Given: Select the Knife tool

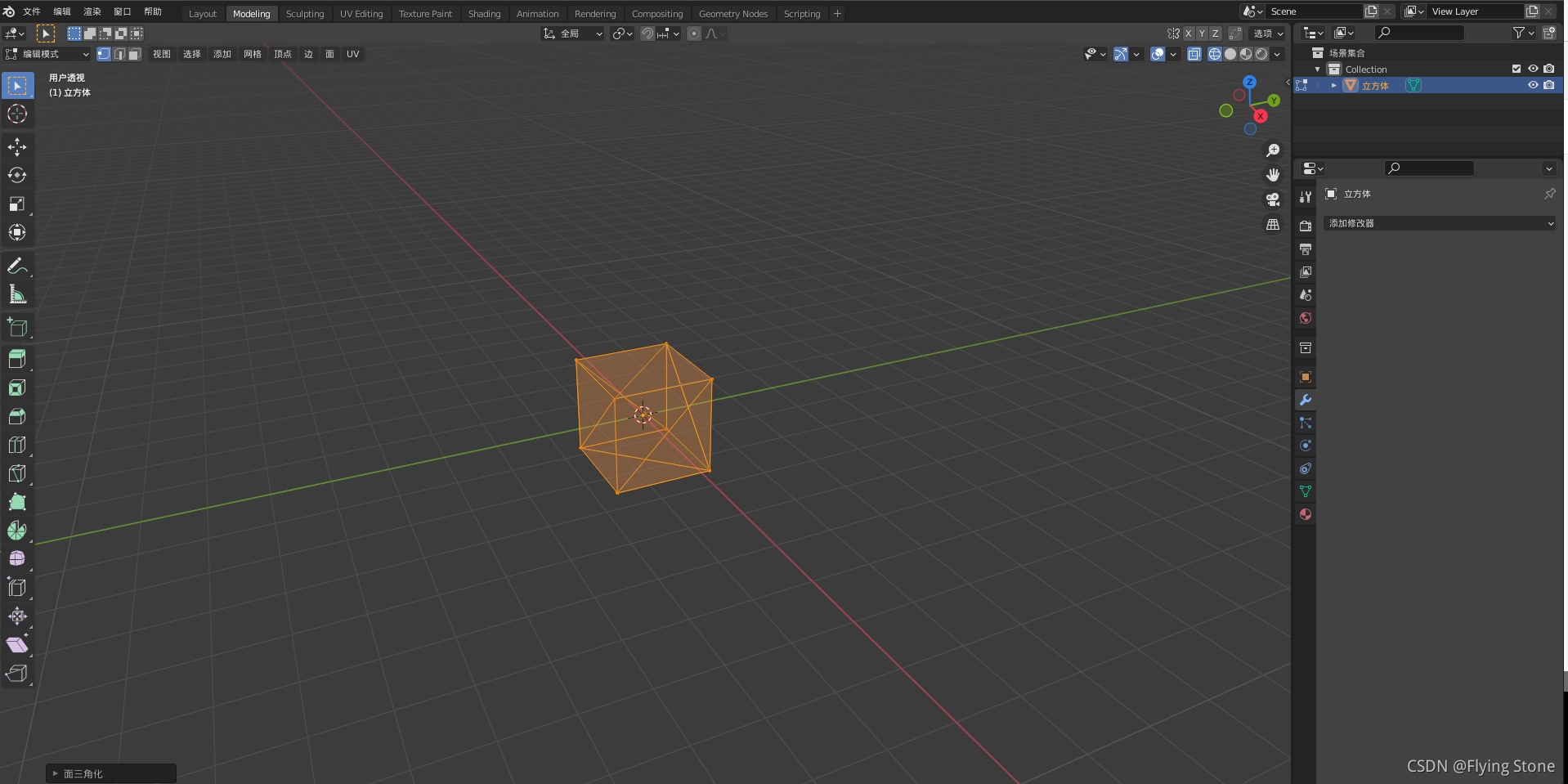Looking at the screenshot, I should click(17, 473).
